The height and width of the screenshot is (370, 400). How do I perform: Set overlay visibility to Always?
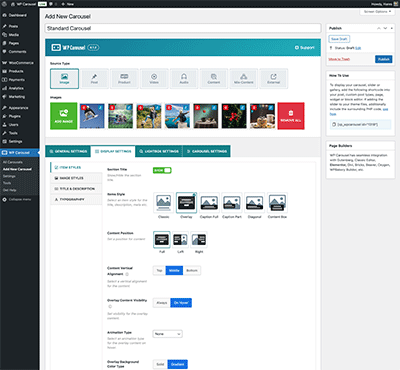162,303
